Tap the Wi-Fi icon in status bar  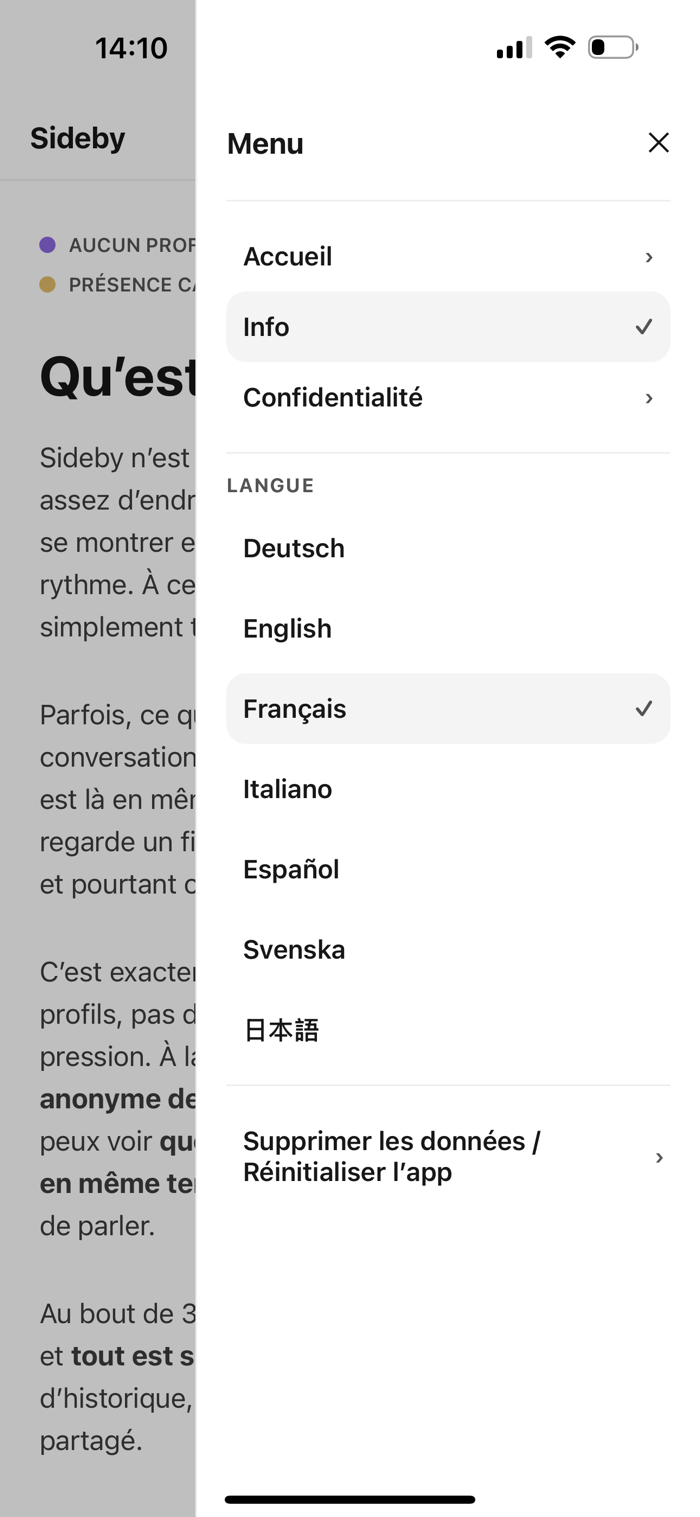click(560, 47)
